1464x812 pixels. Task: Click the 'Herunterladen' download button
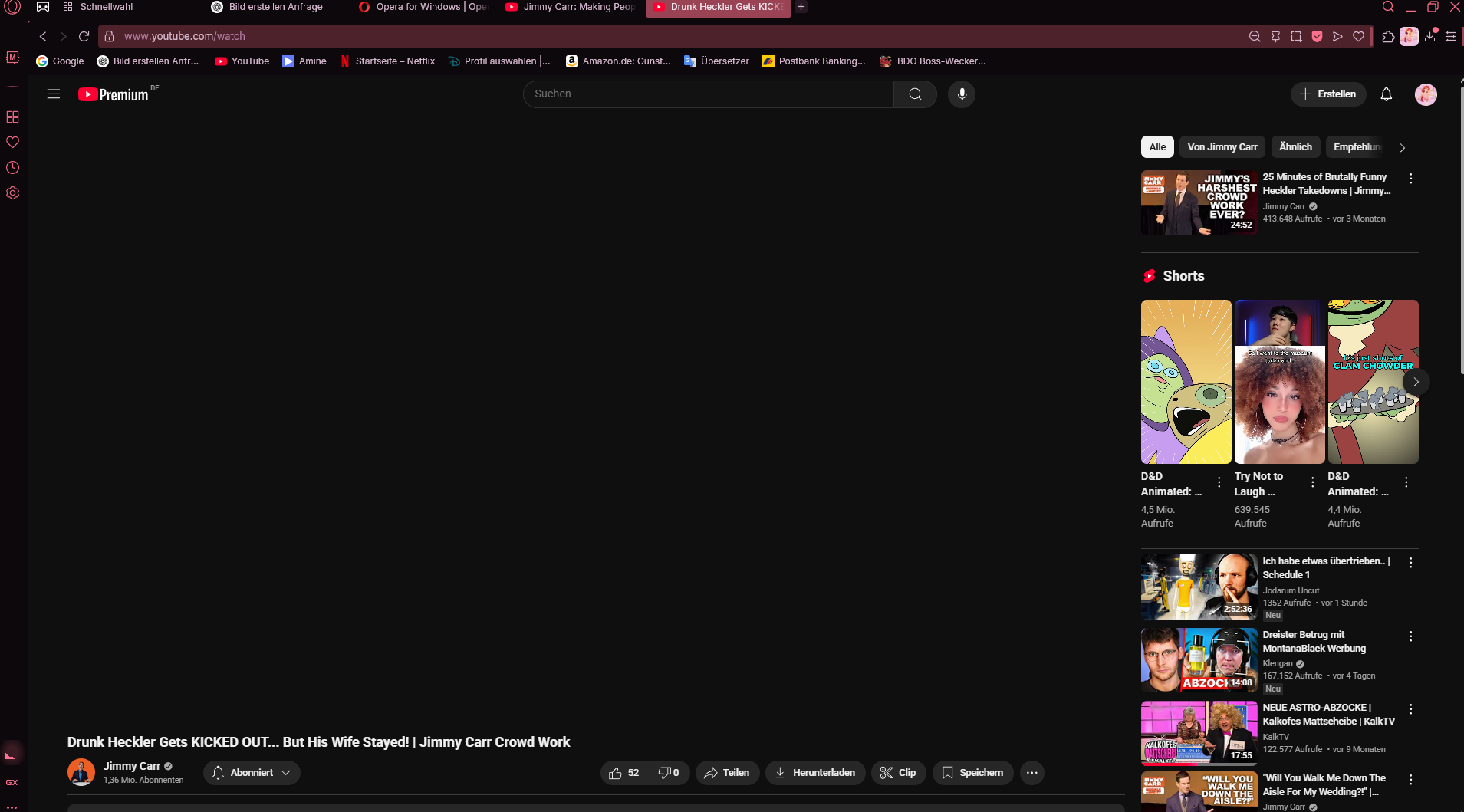[x=815, y=773]
